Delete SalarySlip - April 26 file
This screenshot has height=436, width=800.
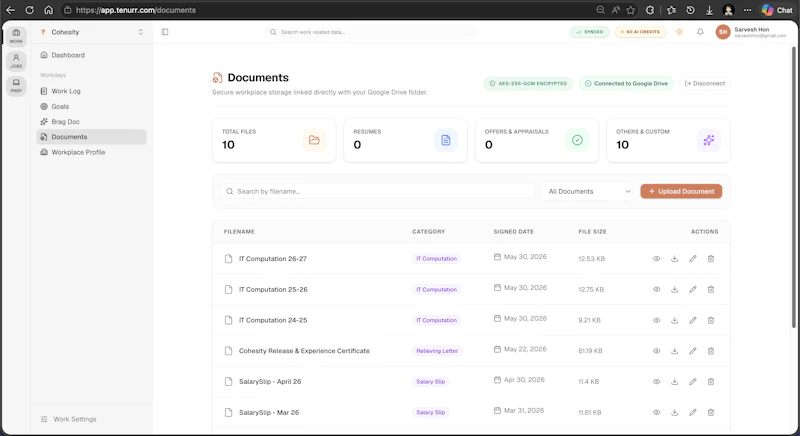(x=711, y=381)
